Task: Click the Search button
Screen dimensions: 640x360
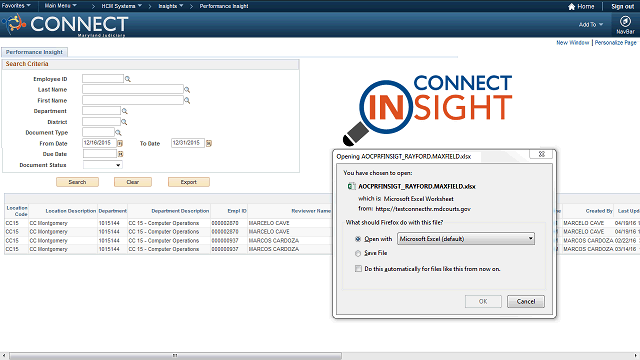Action: coord(77,182)
